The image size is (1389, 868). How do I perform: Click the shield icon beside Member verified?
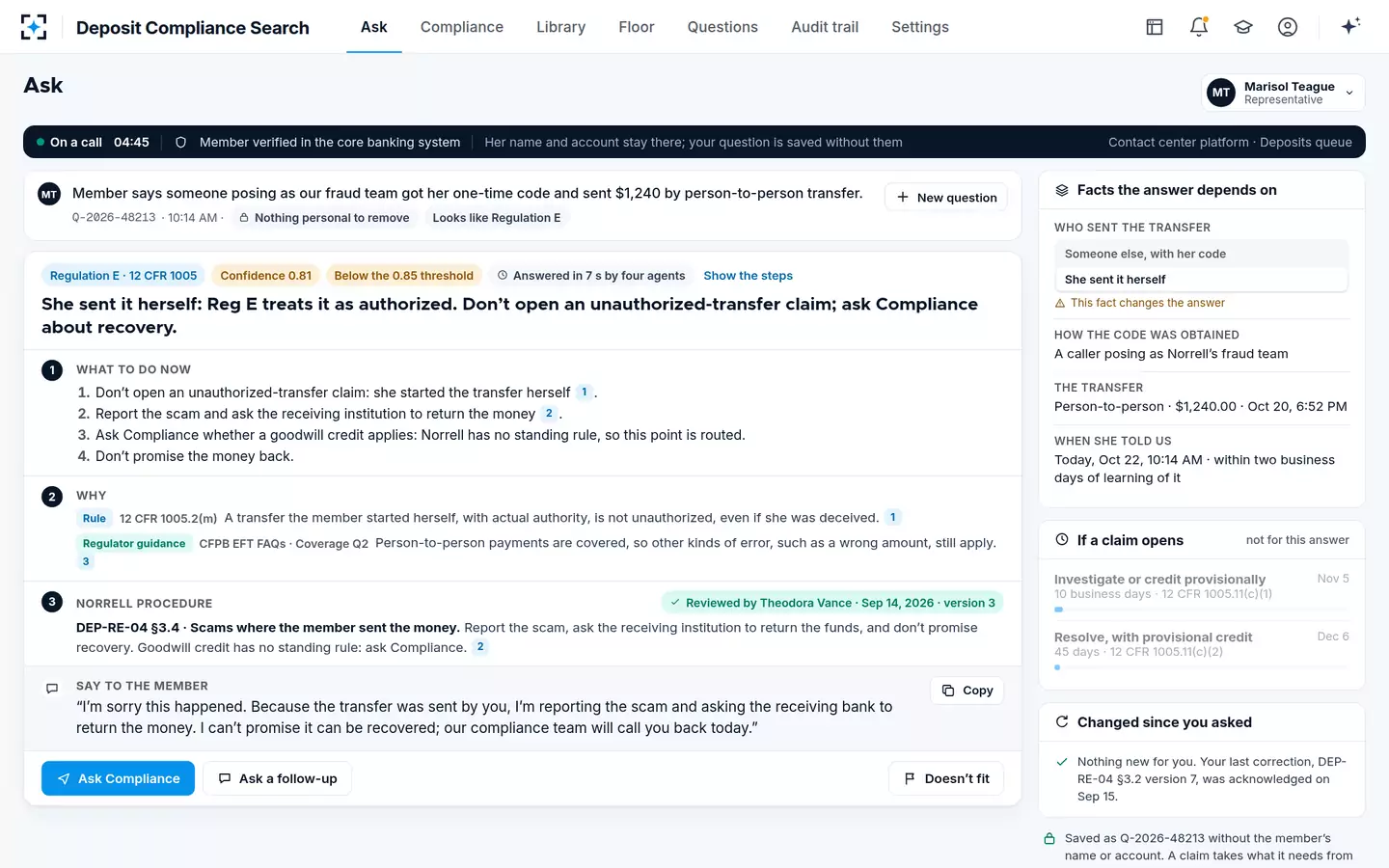[x=180, y=142]
